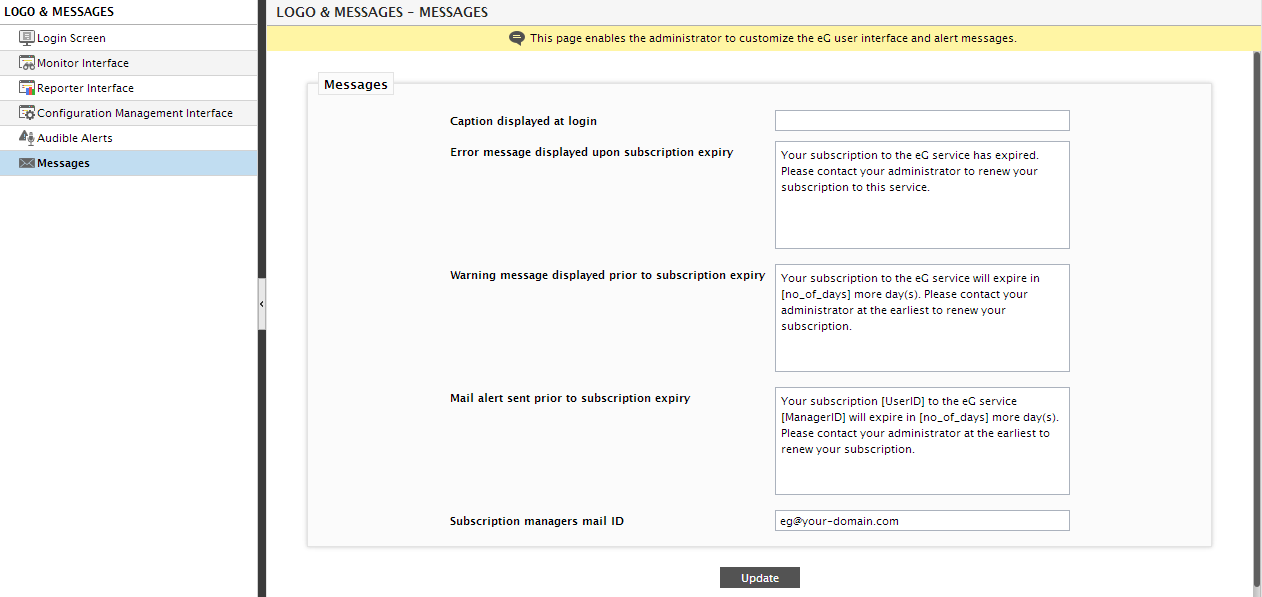The height and width of the screenshot is (597, 1262).
Task: Click the Subscription managers mail ID field
Action: 922,521
